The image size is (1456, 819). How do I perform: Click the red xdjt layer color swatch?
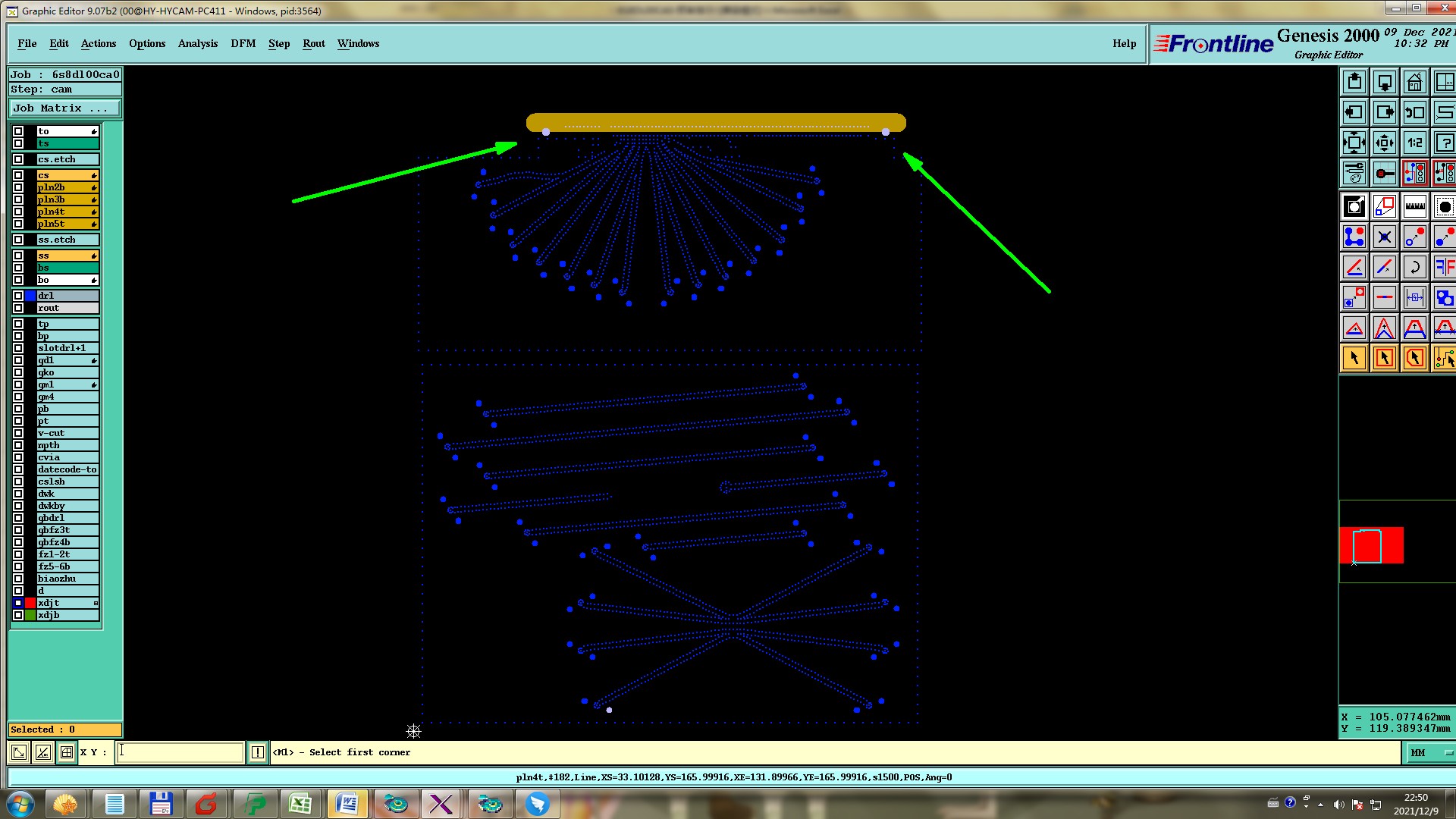pyautogui.click(x=30, y=603)
